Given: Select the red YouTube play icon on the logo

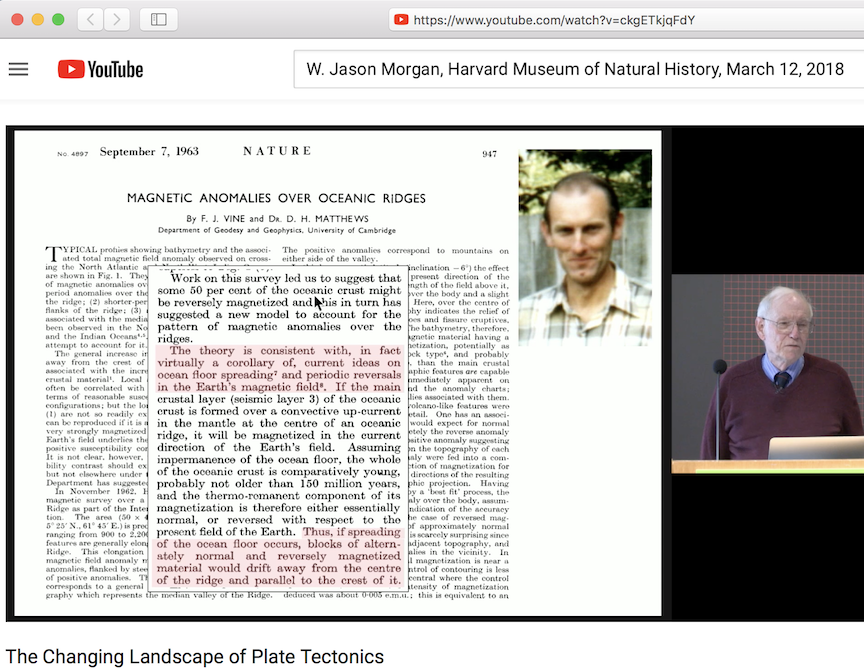Looking at the screenshot, I should 72,68.
